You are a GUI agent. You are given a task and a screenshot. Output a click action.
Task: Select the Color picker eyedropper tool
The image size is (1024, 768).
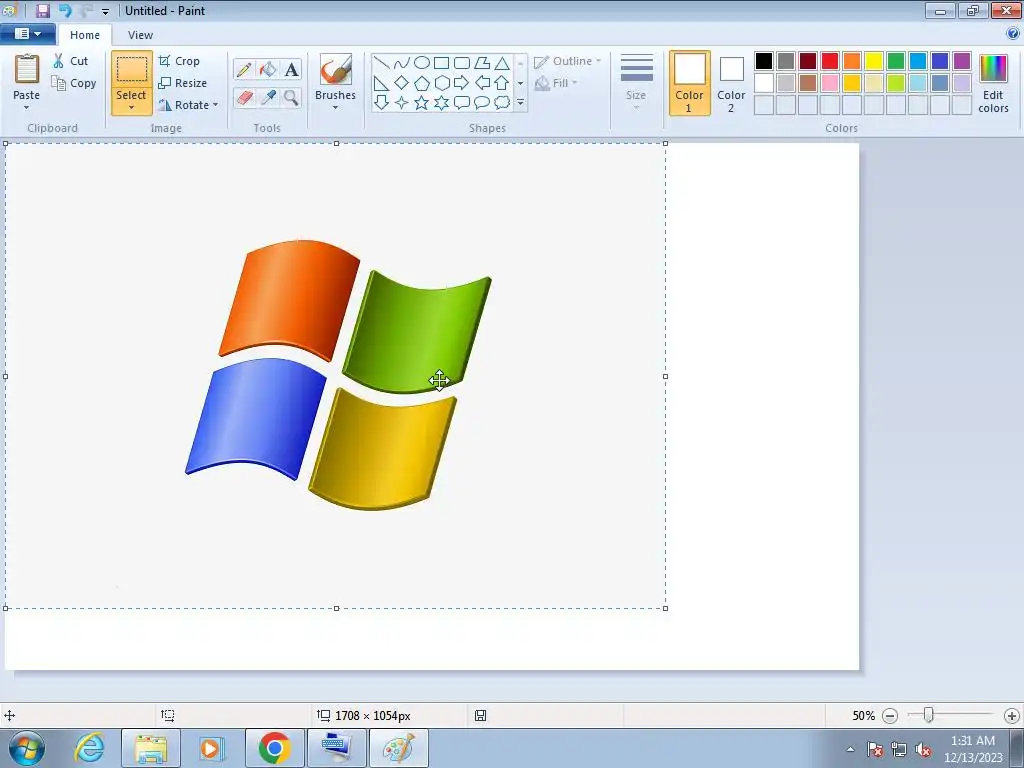pyautogui.click(x=268, y=97)
